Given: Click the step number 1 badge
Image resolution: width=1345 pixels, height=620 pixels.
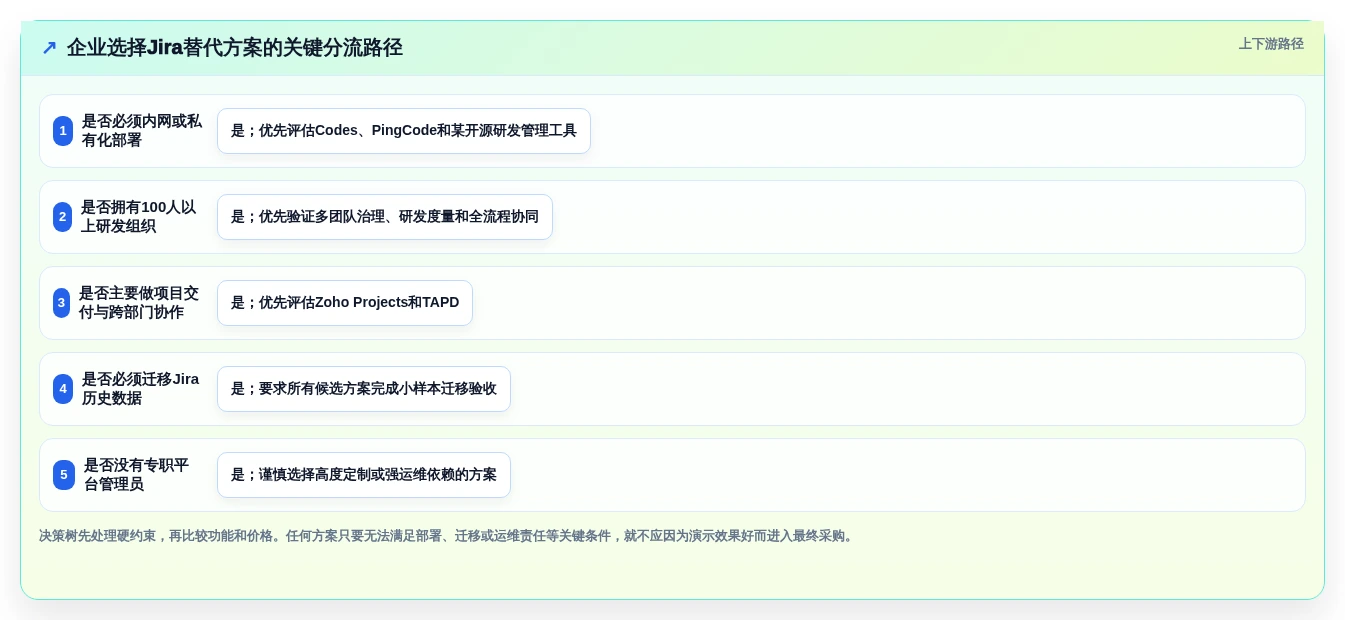Looking at the screenshot, I should click(x=63, y=131).
